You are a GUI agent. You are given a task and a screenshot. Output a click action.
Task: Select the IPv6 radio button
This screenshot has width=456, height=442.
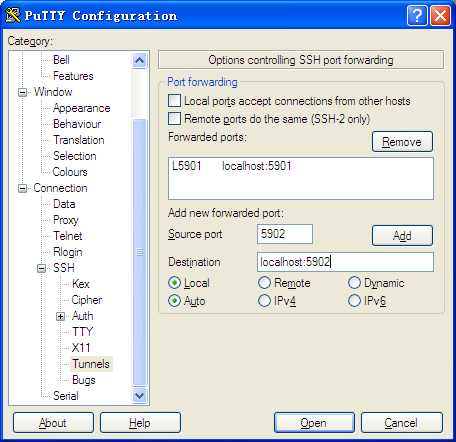click(354, 301)
